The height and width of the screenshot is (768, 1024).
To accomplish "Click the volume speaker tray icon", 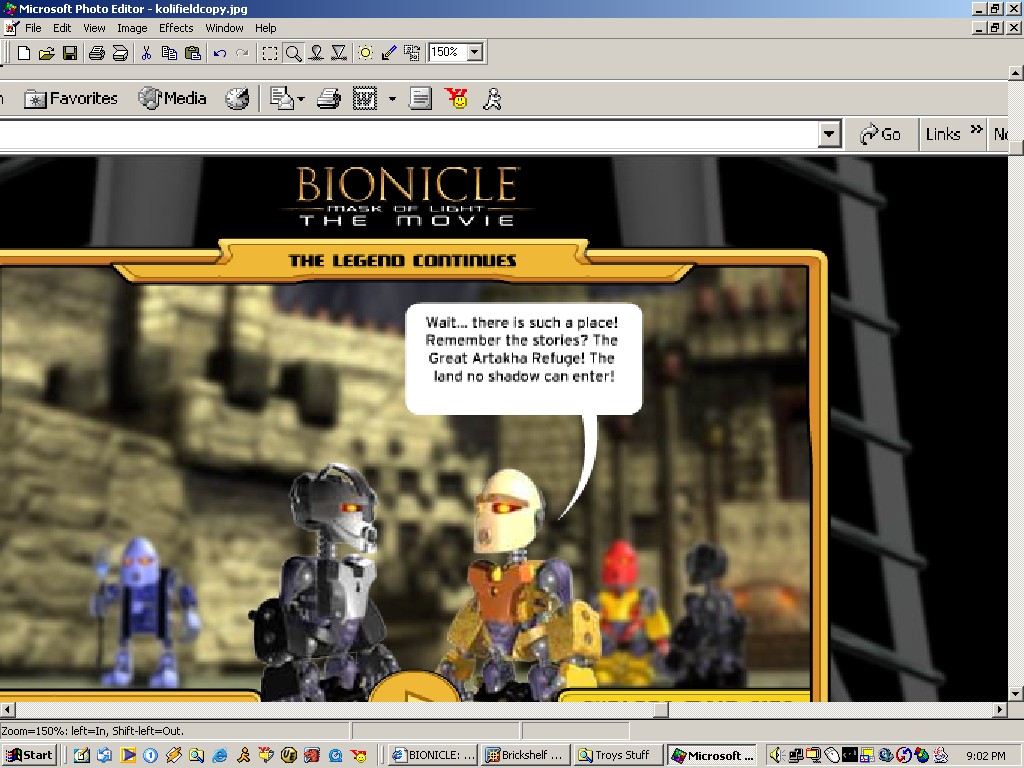I will [776, 756].
